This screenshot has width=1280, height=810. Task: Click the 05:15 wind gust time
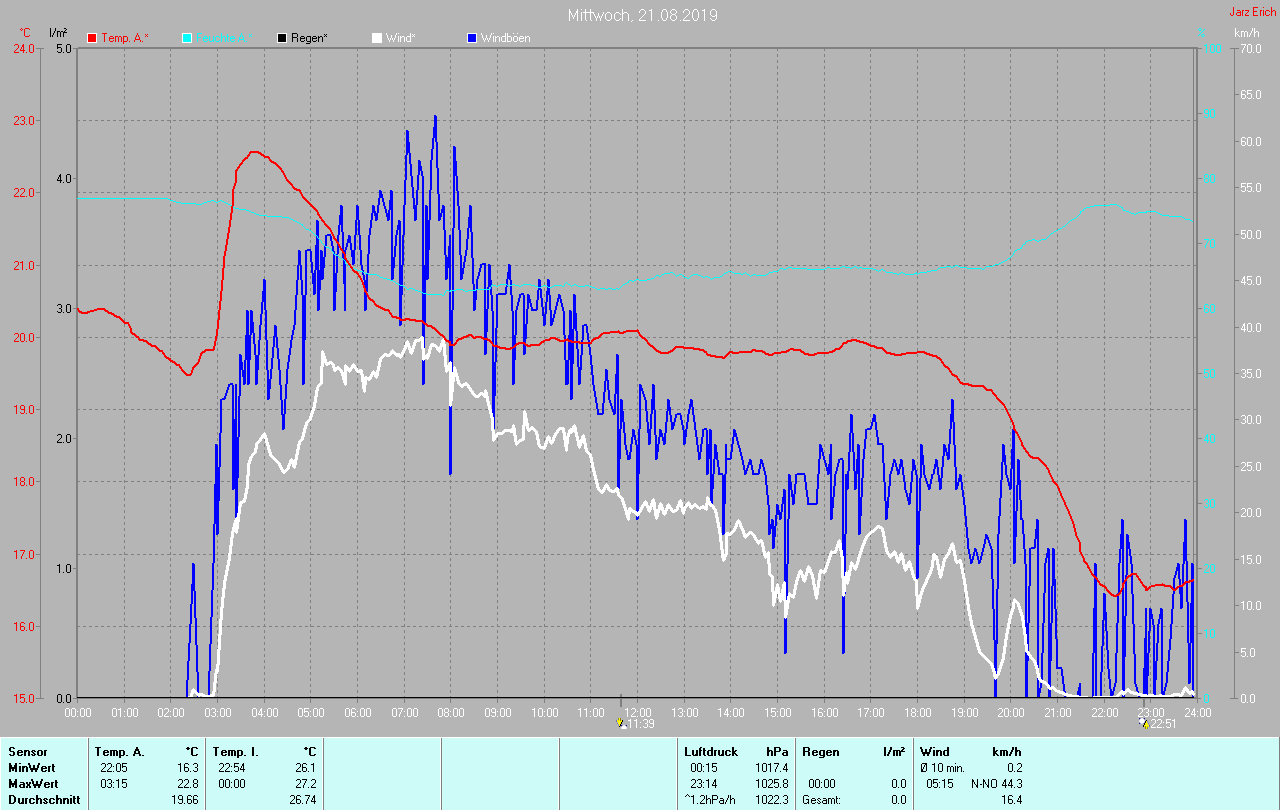pos(940,784)
